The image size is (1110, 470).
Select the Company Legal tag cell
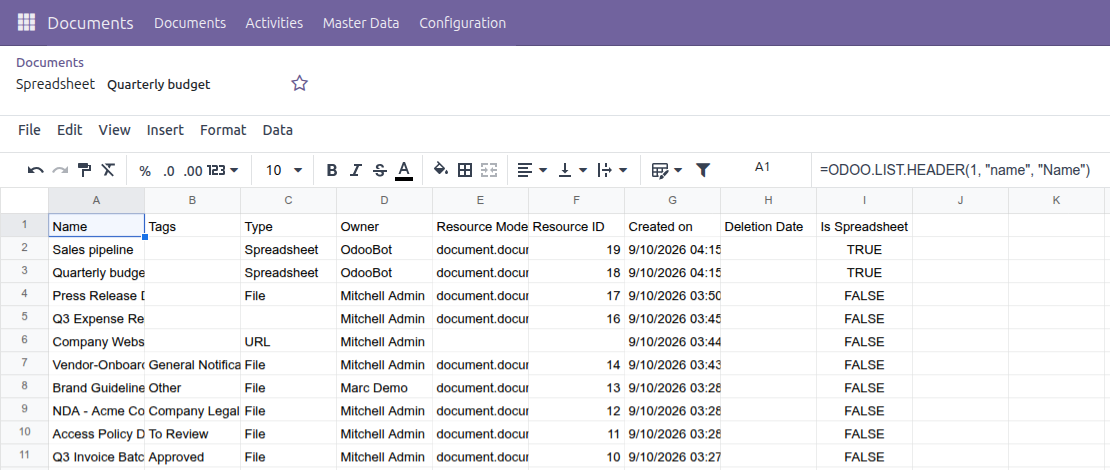(x=193, y=411)
